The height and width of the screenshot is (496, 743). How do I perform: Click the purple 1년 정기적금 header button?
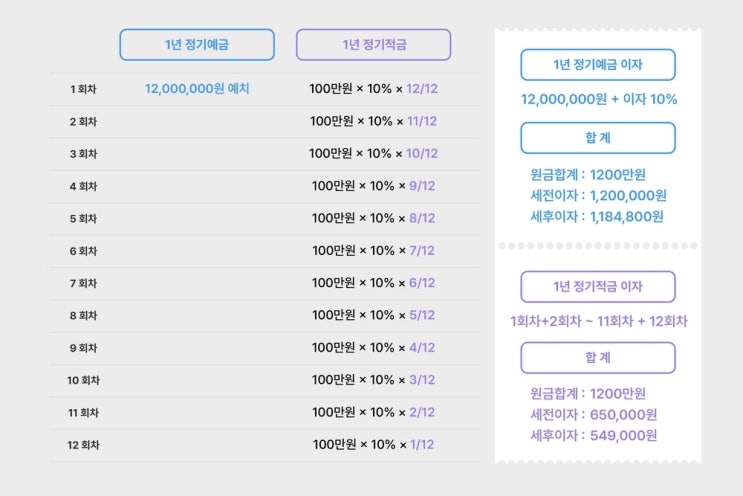[x=373, y=44]
